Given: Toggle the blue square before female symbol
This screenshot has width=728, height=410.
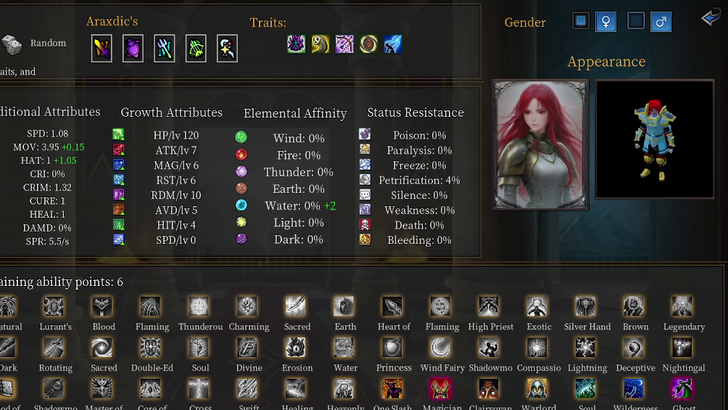Looking at the screenshot, I should (580, 20).
